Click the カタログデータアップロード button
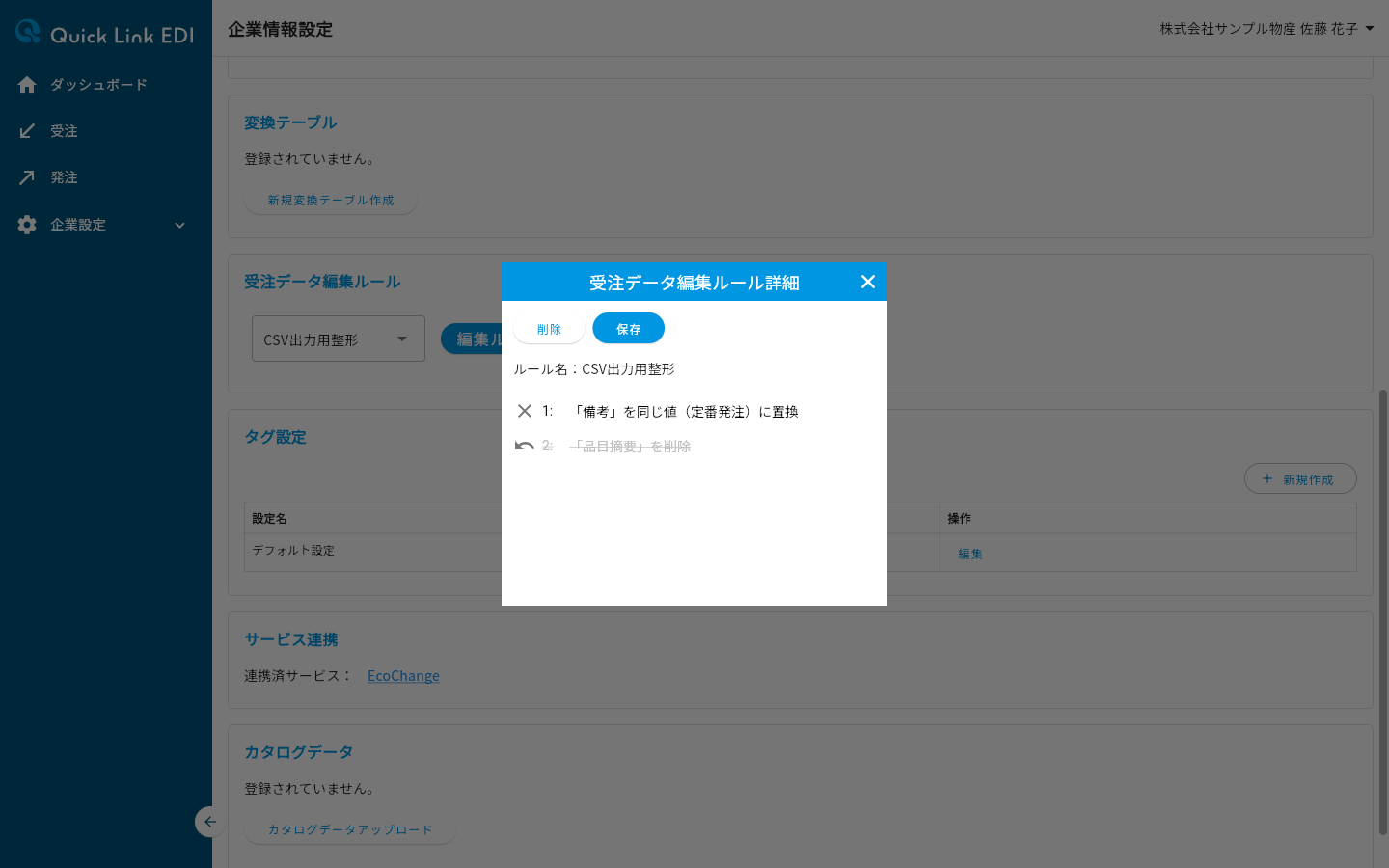 tap(350, 829)
